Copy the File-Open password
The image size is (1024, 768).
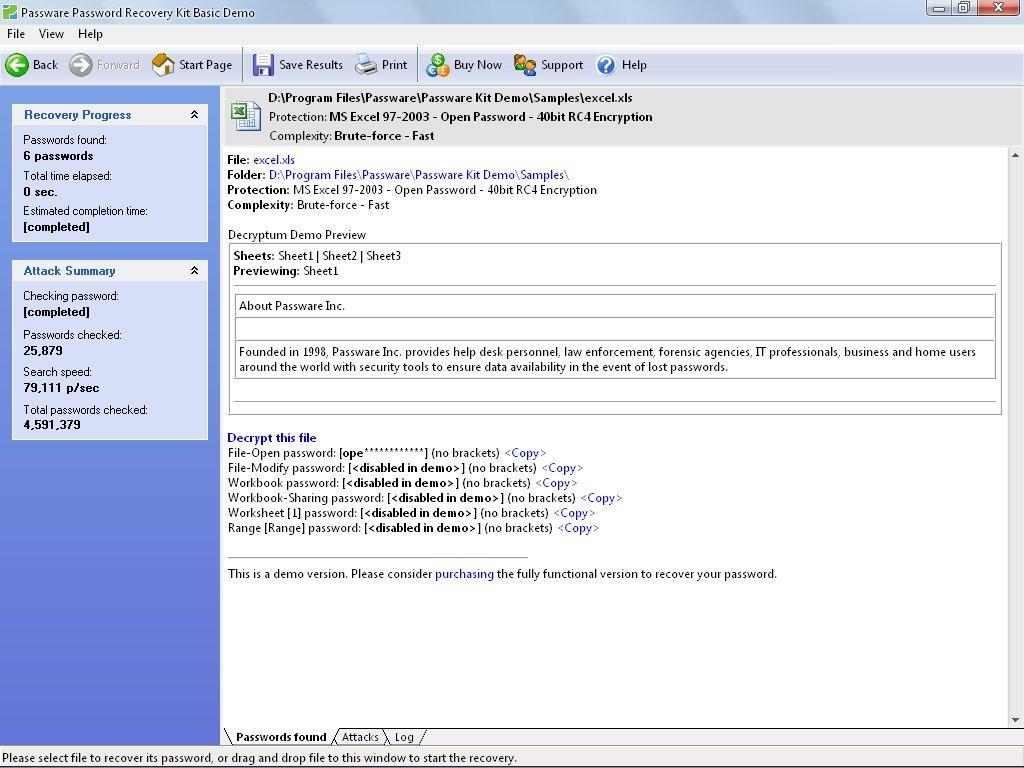[525, 453]
